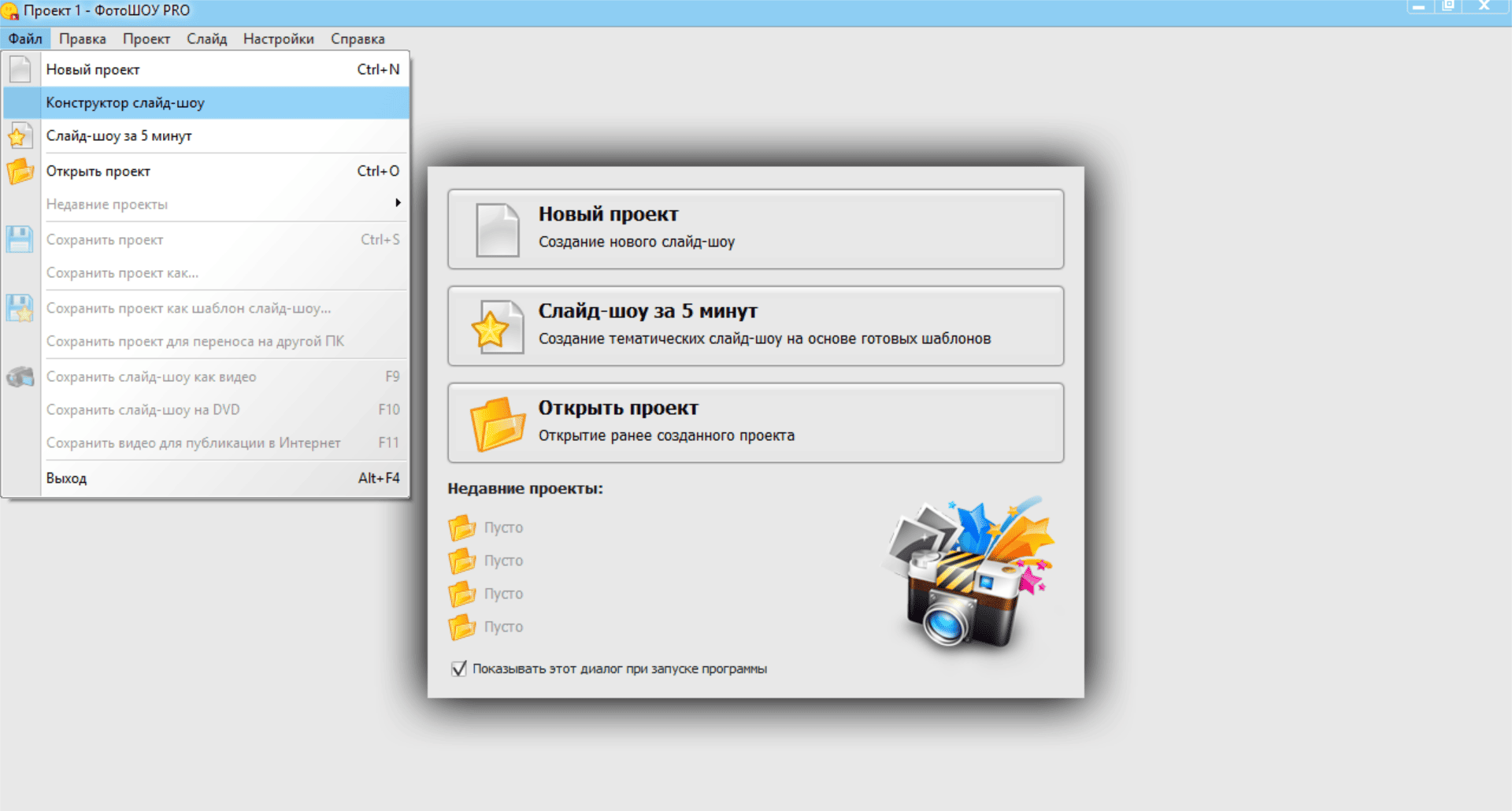Close the ФотоШОУ PRO window
This screenshot has width=1512, height=811.
pyautogui.click(x=1484, y=6)
